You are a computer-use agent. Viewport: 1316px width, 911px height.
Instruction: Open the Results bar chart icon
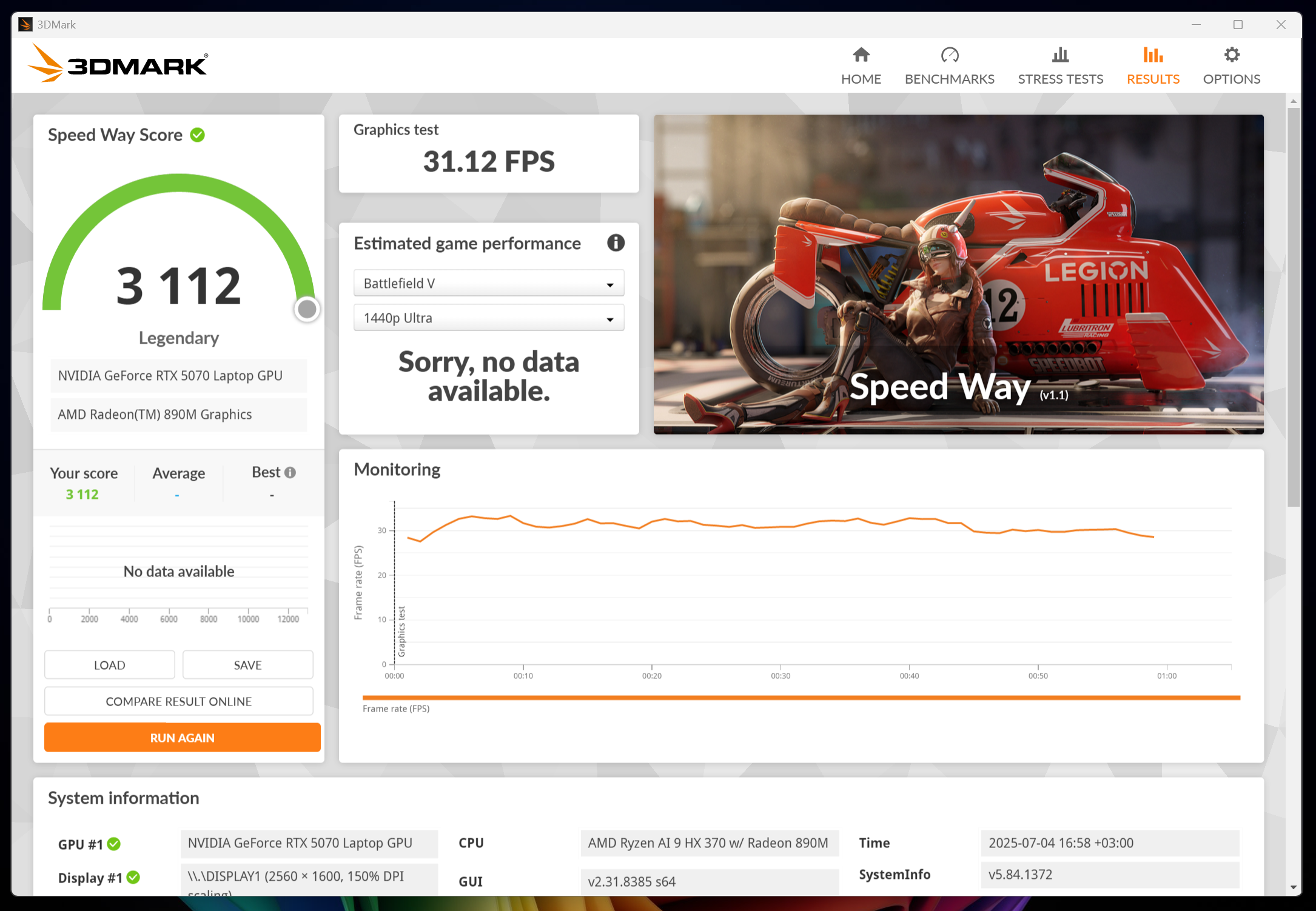1153,55
